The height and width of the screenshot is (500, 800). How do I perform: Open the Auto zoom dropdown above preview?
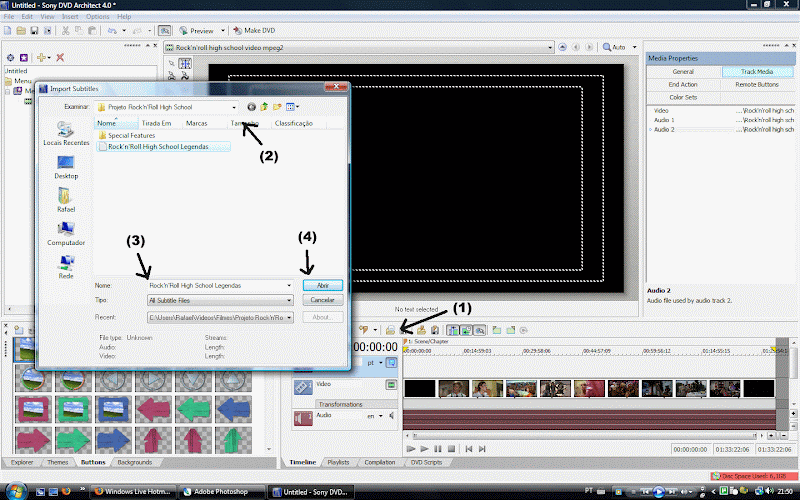tap(635, 47)
